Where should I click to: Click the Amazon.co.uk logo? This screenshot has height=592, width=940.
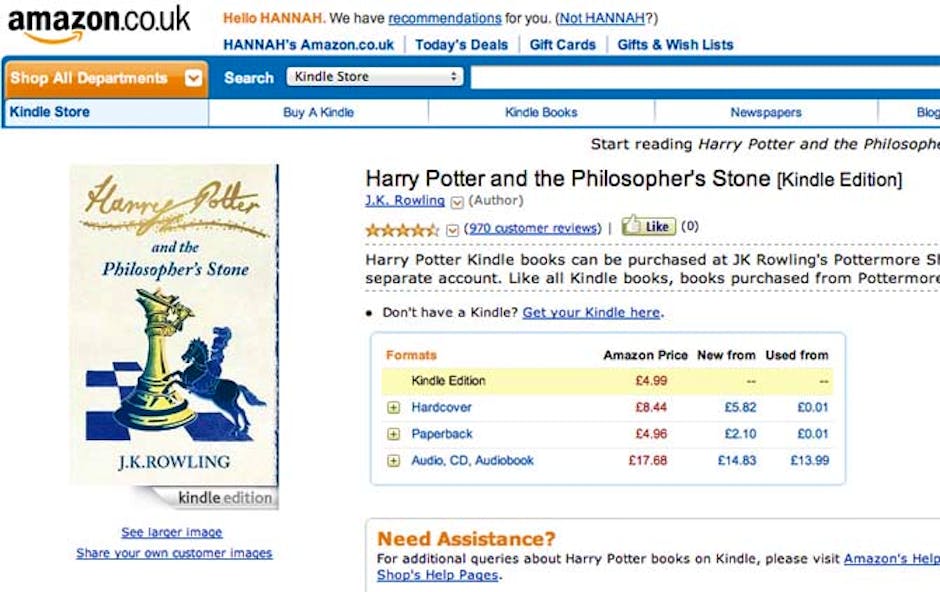(98, 24)
